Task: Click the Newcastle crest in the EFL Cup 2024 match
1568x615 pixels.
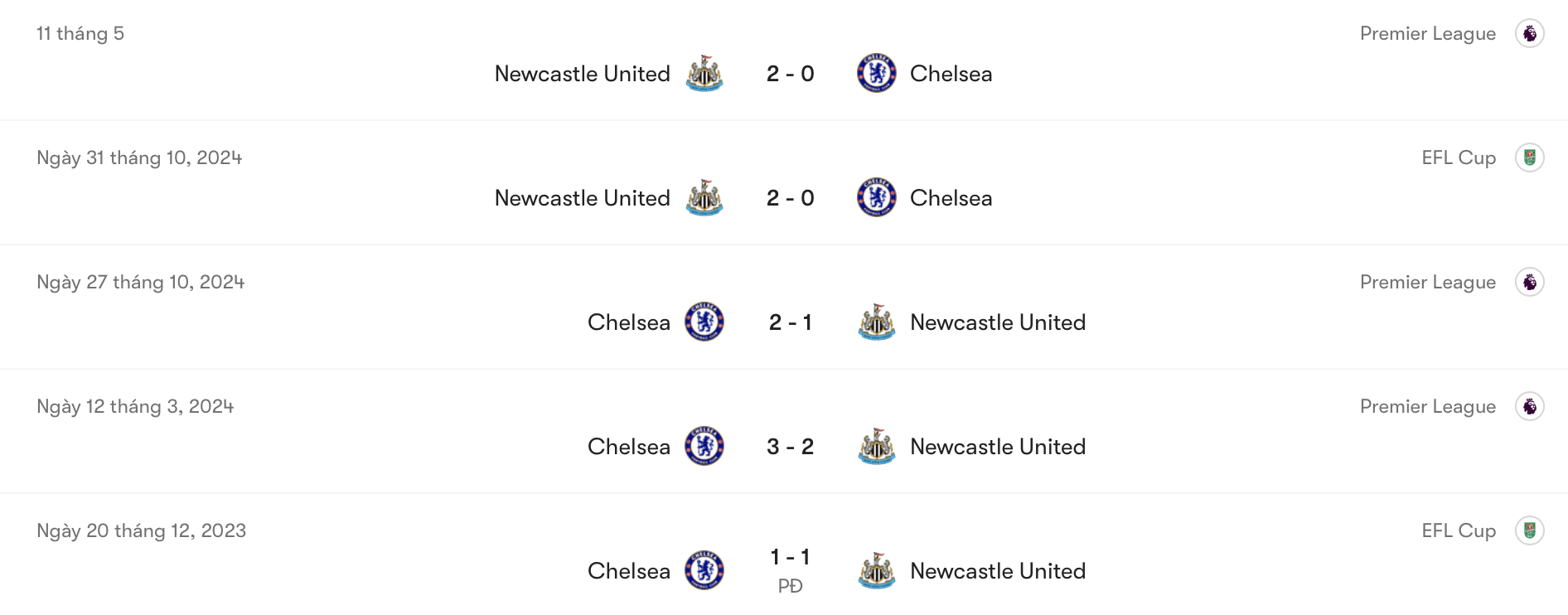Action: pyautogui.click(x=705, y=197)
